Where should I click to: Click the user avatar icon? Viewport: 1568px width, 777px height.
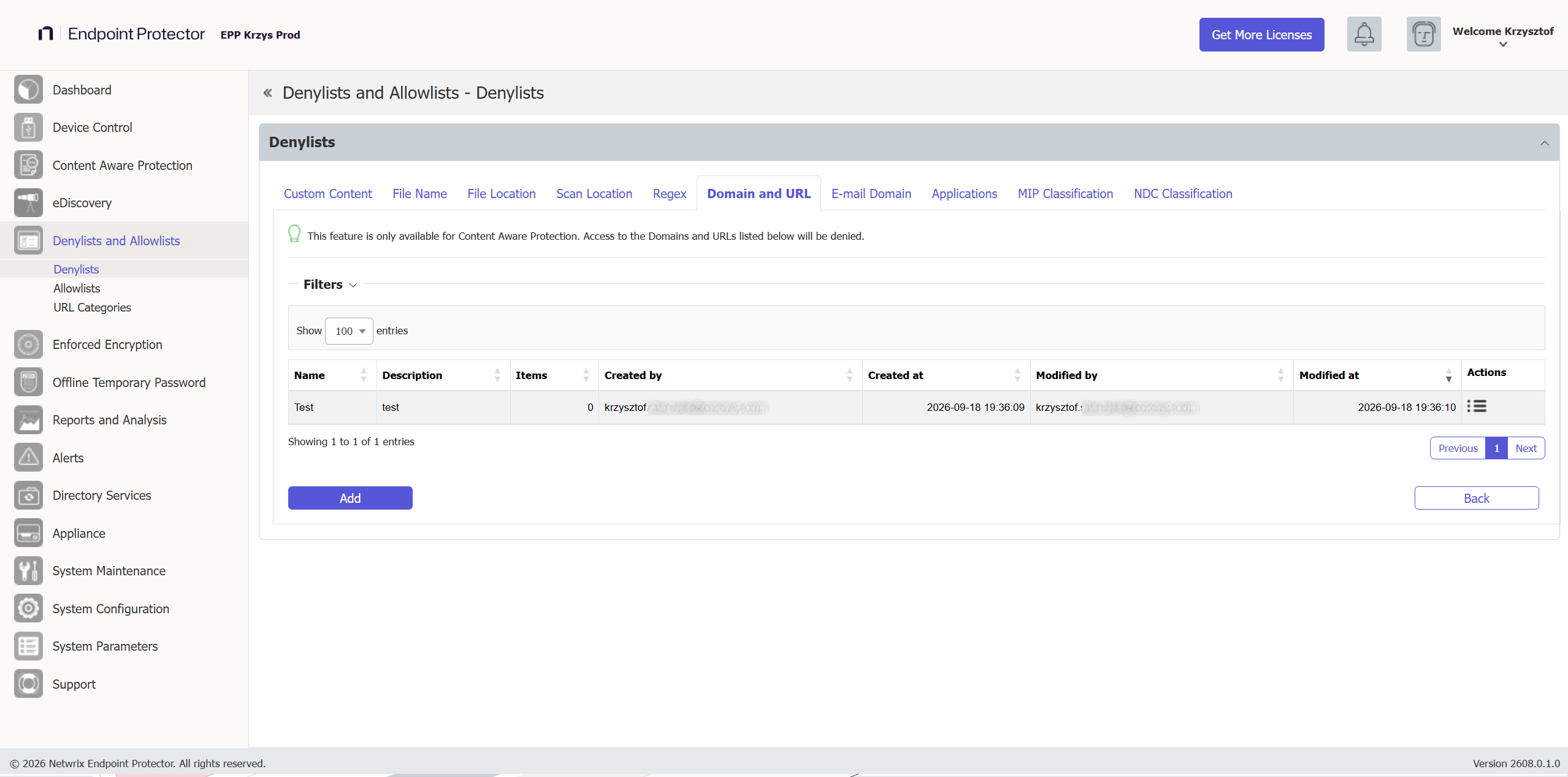coord(1423,34)
